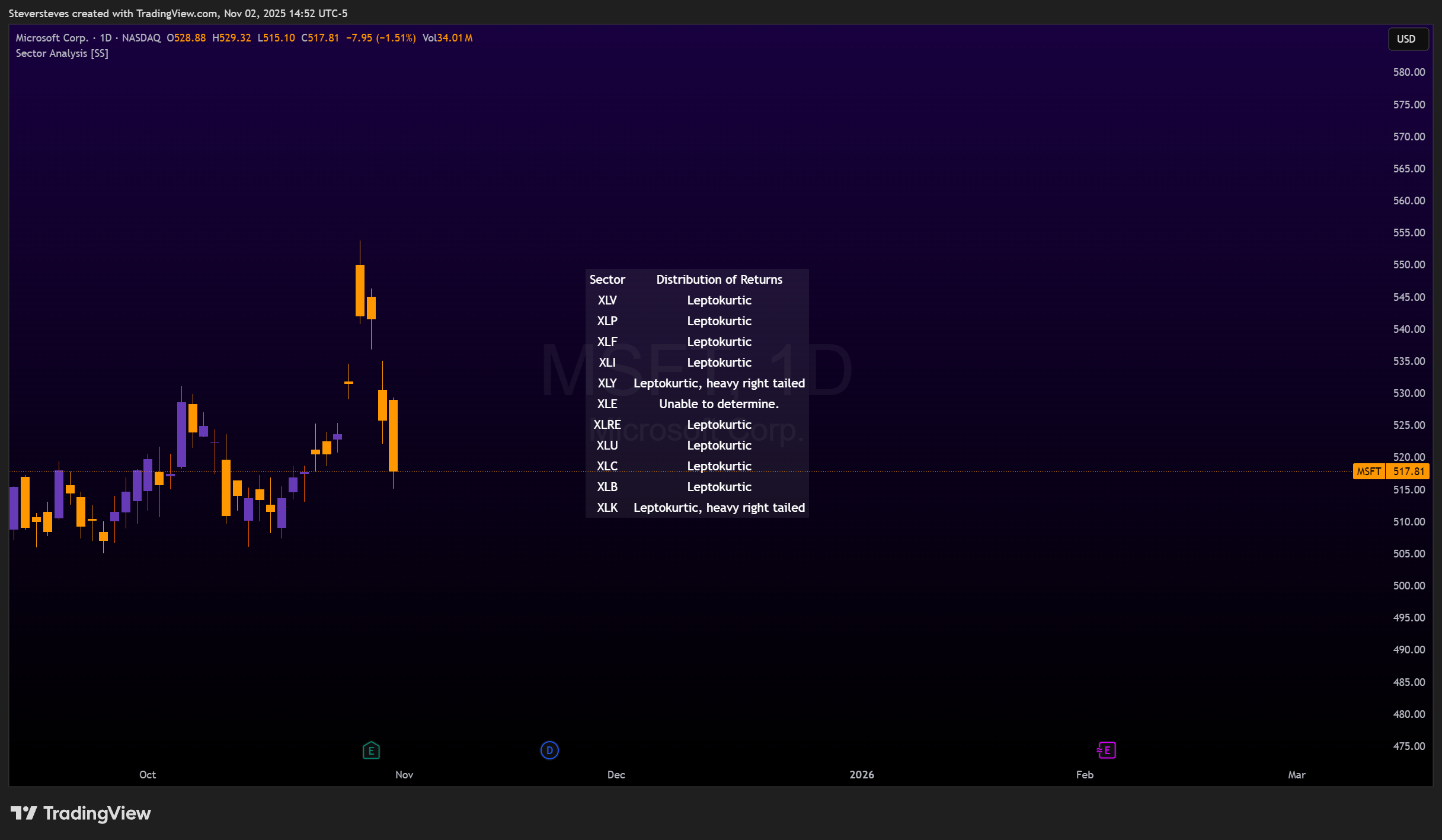1442x840 pixels.
Task: Select the Sector Analysis [SS] indicator label
Action: tap(62, 53)
